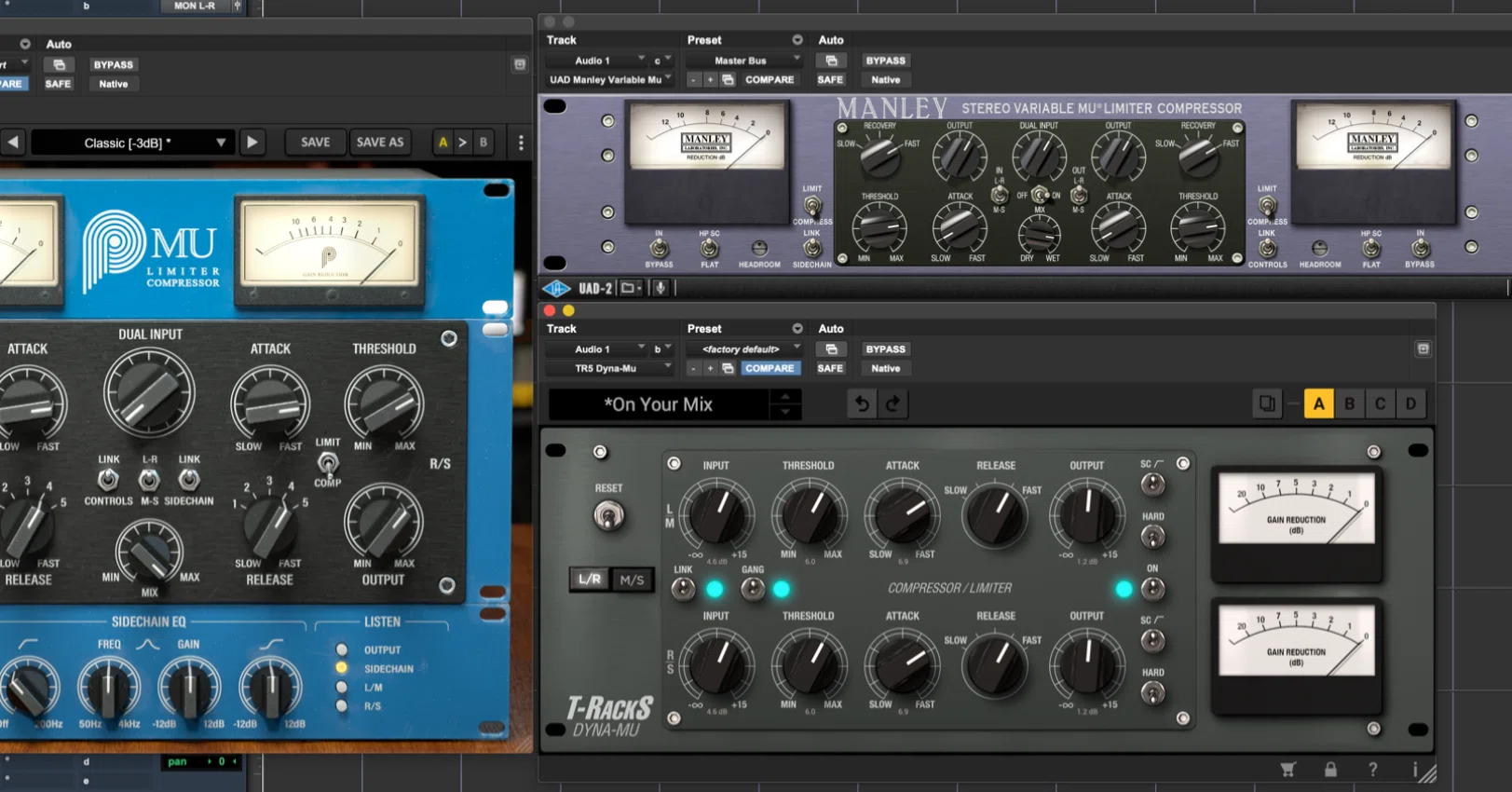
Task: Open the T-RackS shop cart icon
Action: (1287, 769)
